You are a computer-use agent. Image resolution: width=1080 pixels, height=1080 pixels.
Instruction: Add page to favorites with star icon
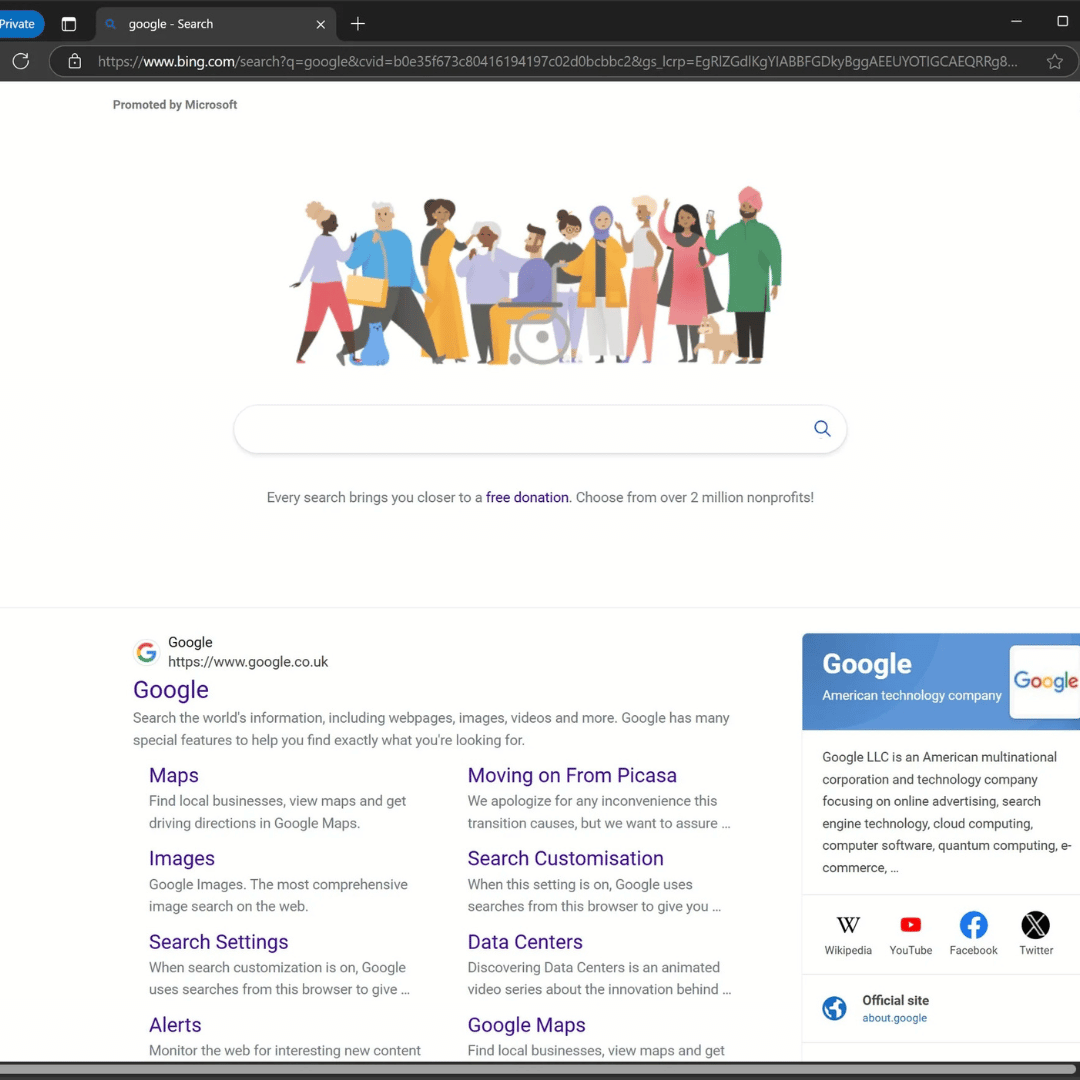point(1054,61)
